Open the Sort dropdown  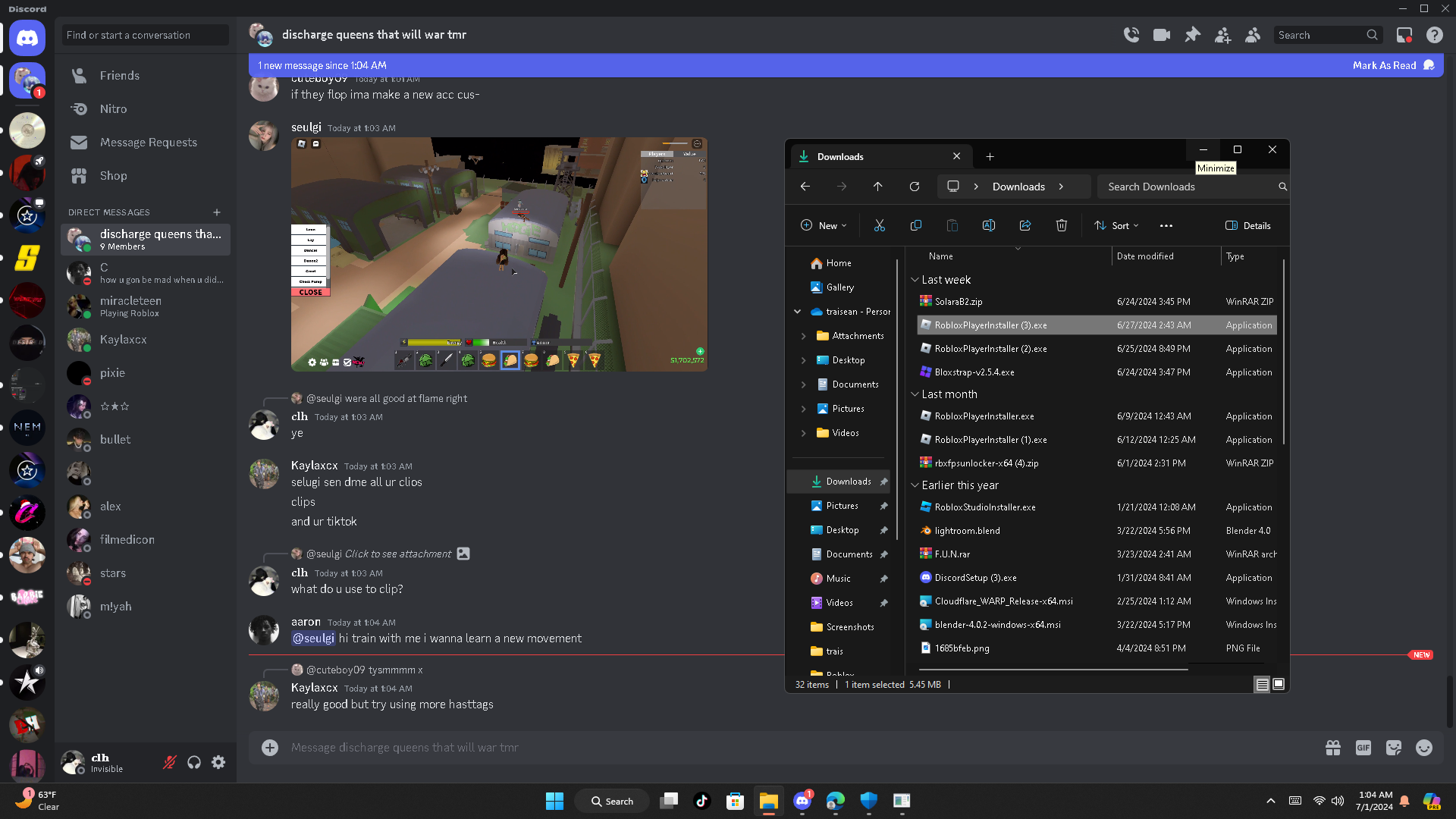(1117, 225)
